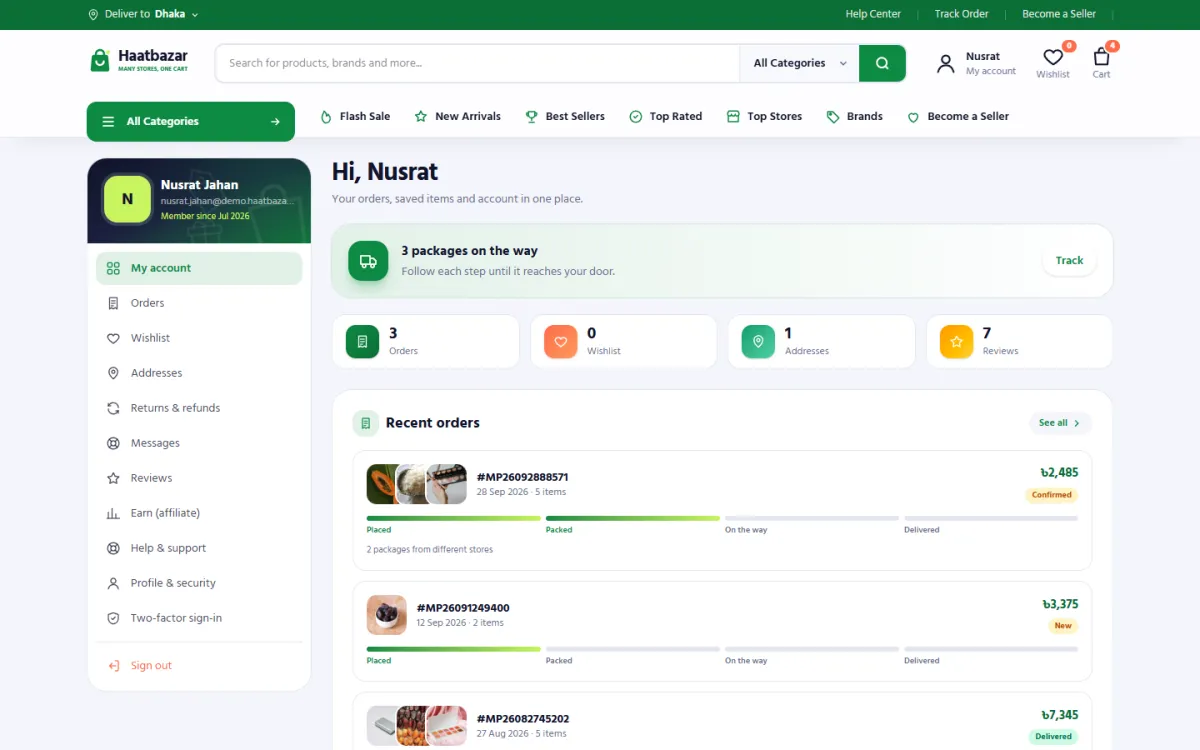Open the Wishlist heart icon in header

[1053, 57]
